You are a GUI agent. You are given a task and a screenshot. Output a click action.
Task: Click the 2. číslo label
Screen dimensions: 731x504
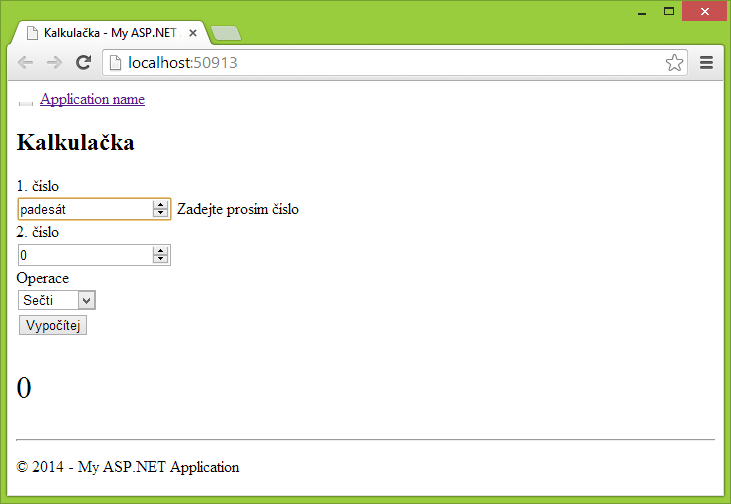tap(38, 232)
